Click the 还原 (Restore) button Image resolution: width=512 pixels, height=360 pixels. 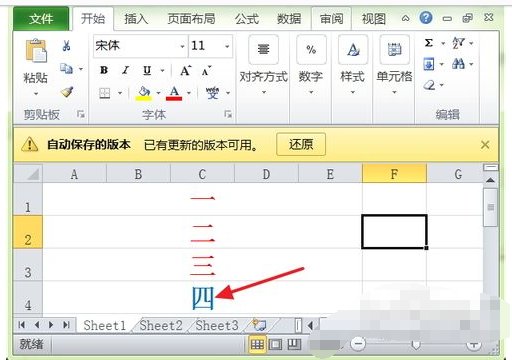[301, 144]
